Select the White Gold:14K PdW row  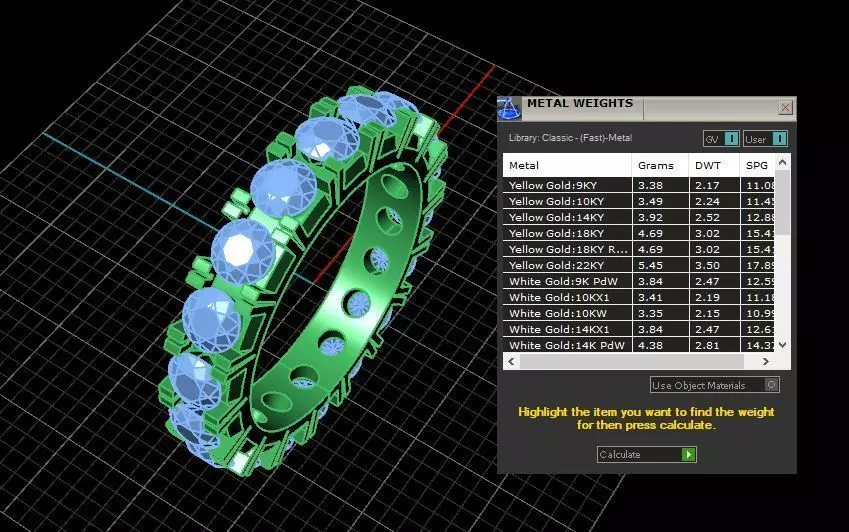click(638, 345)
